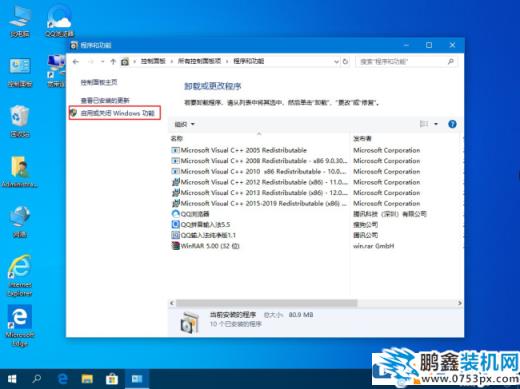This screenshot has width=520, height=389.
Task: Click the Refresh button next to address bar
Action: (345, 62)
